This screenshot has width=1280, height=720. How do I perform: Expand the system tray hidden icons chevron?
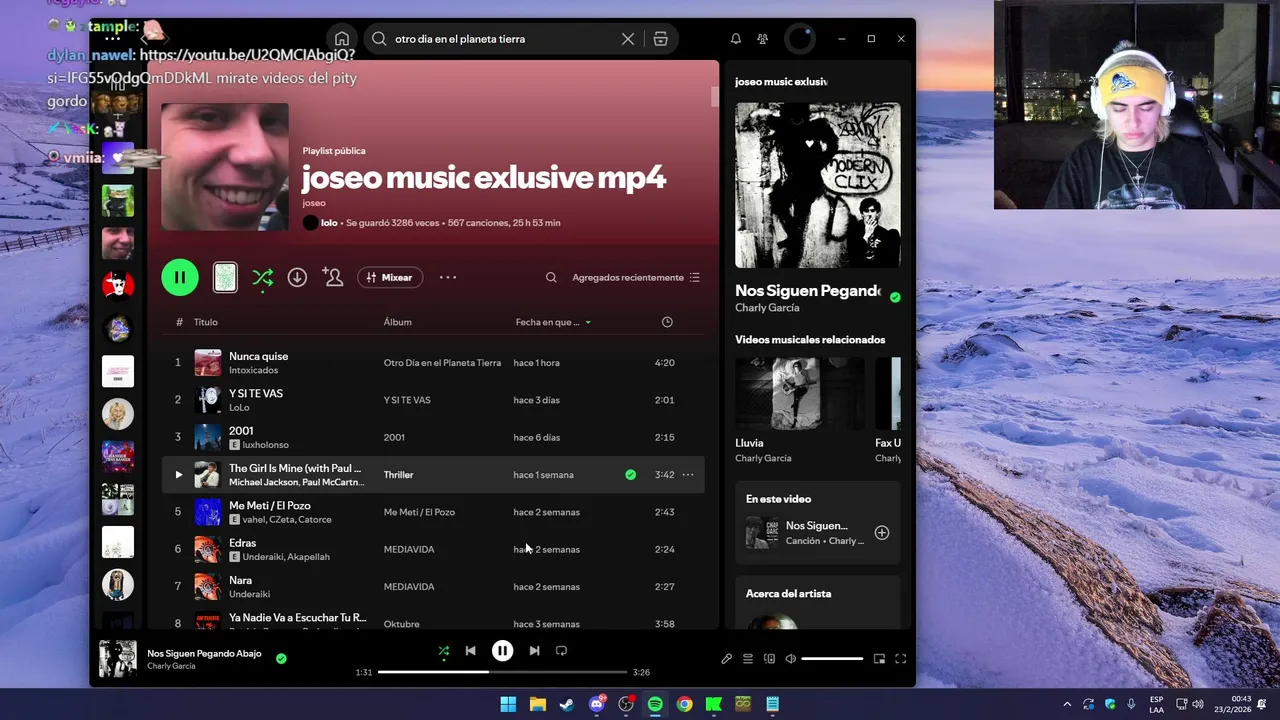[1067, 704]
